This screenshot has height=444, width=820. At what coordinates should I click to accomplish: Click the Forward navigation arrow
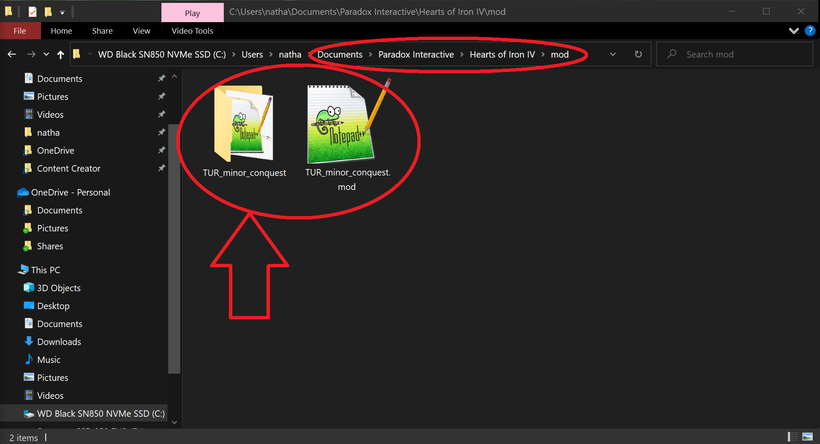31,54
